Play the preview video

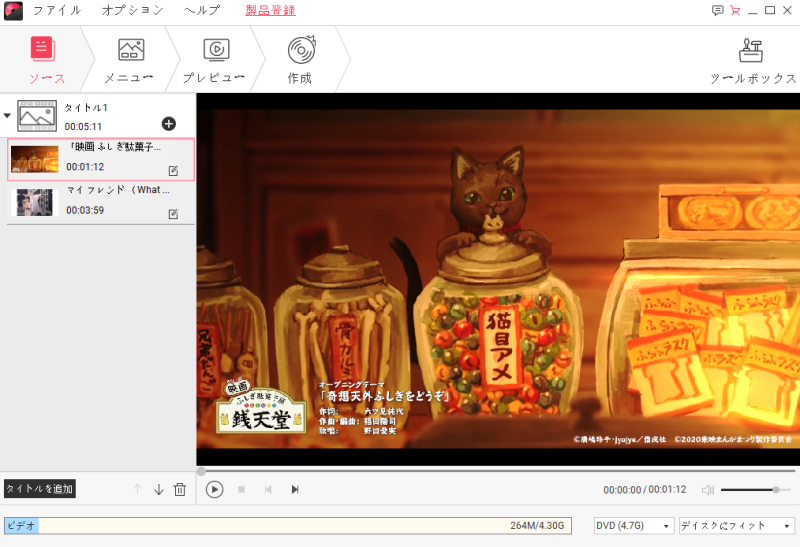[214, 490]
